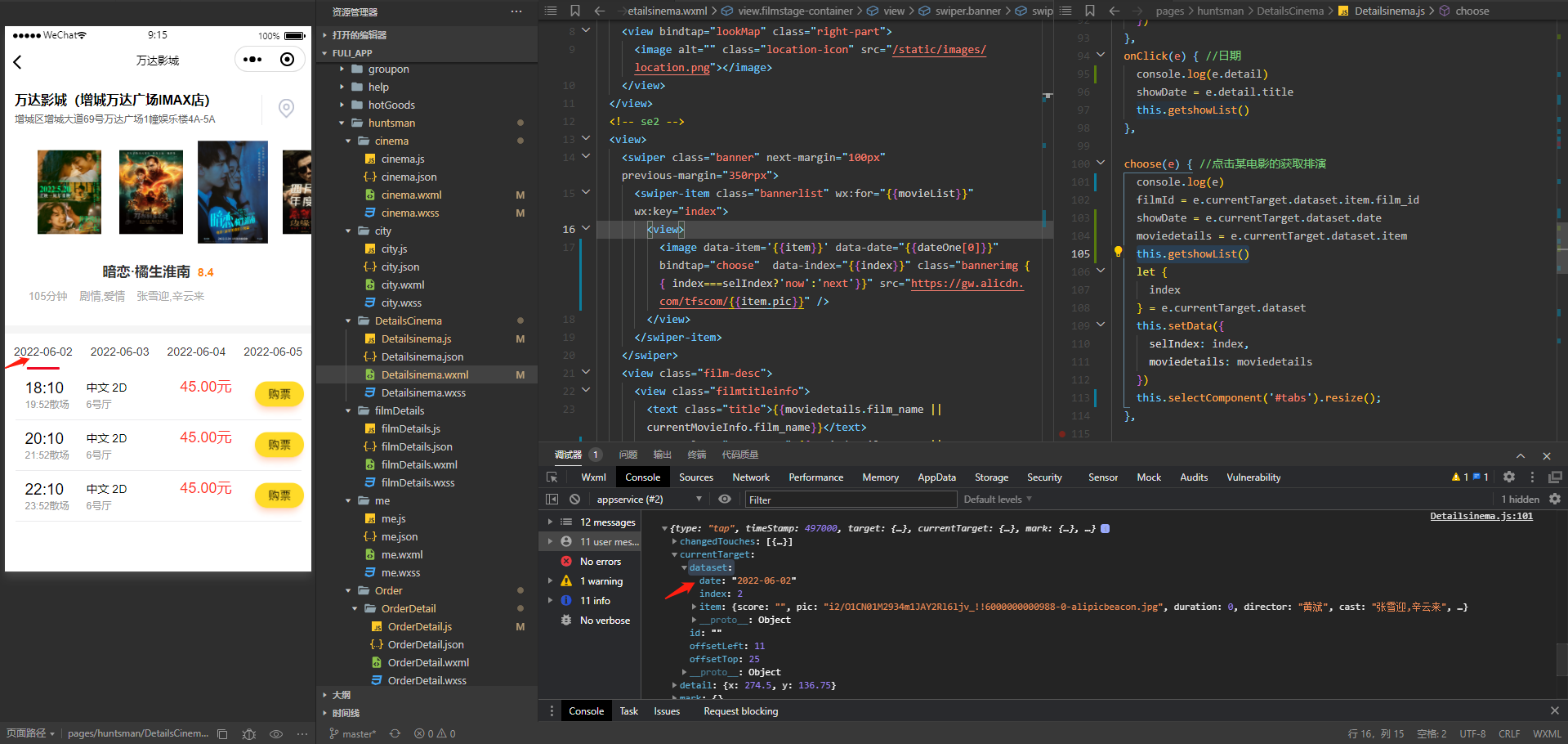Toggle the console sidebar panel button
This screenshot has width=1568, height=744.
(x=552, y=500)
